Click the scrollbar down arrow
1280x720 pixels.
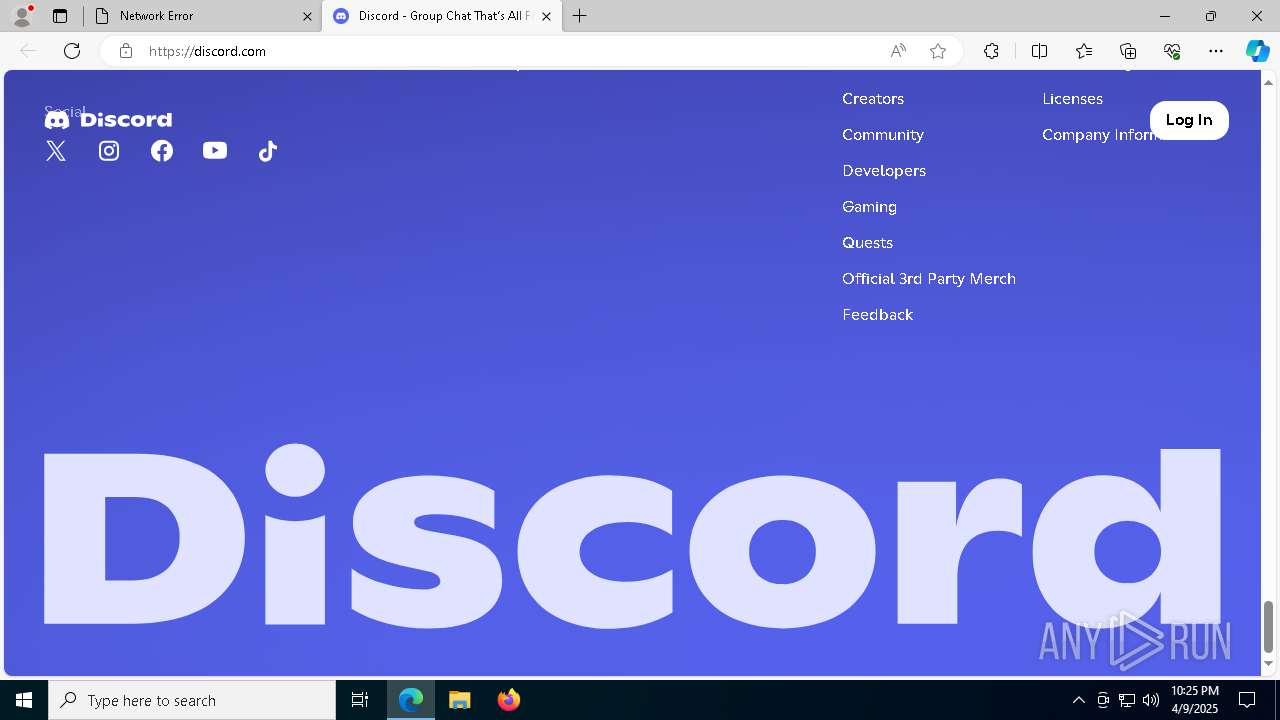click(x=1269, y=664)
